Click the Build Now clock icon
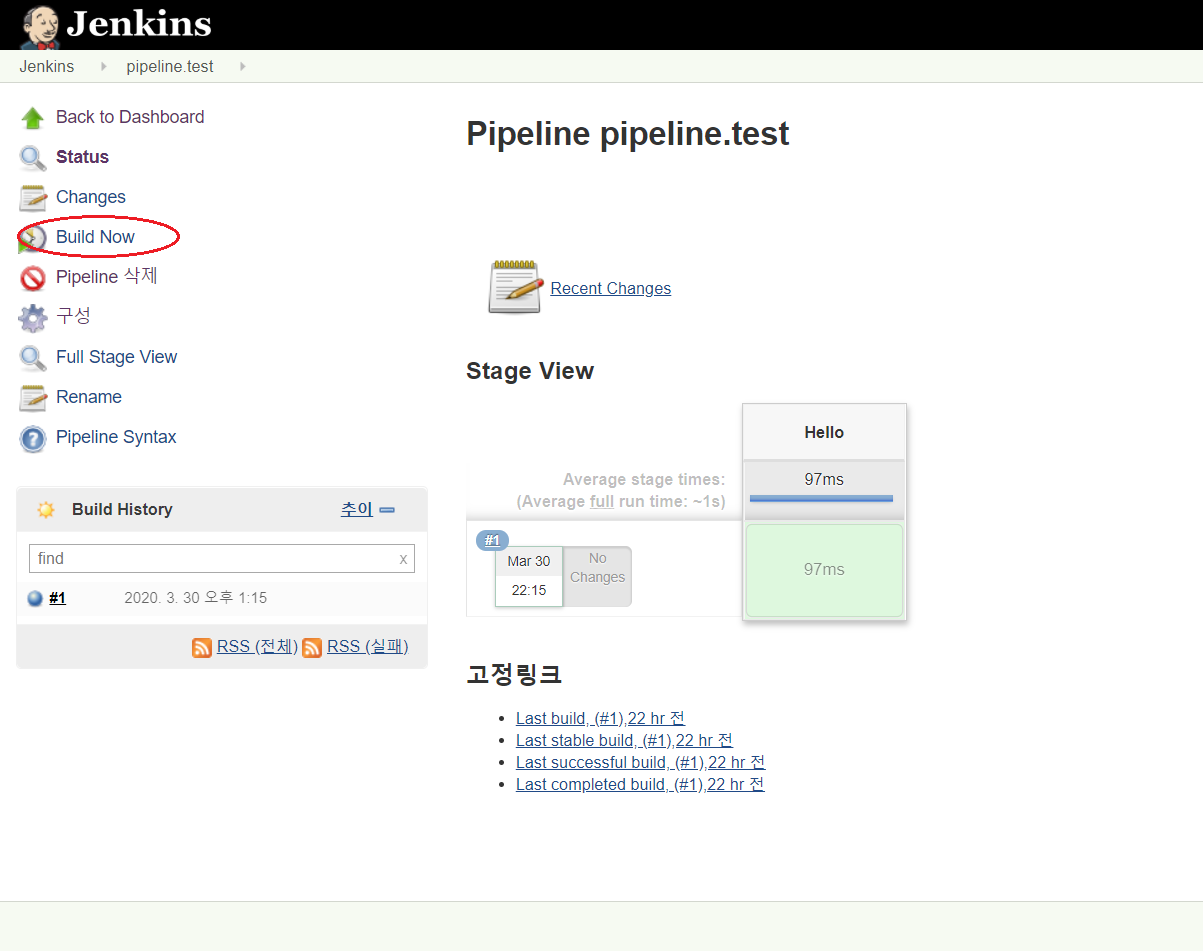 (33, 238)
